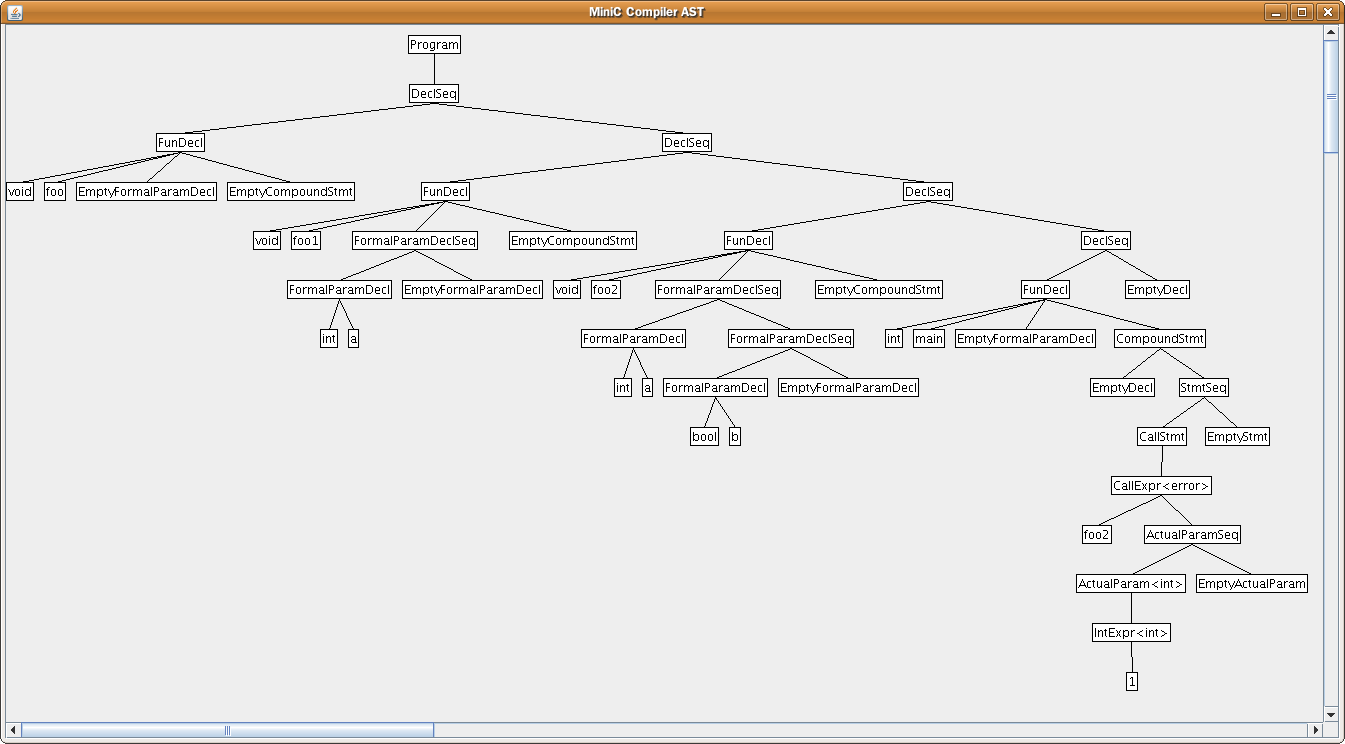This screenshot has height=744, width=1345.
Task: Click the bool type node
Action: point(705,437)
